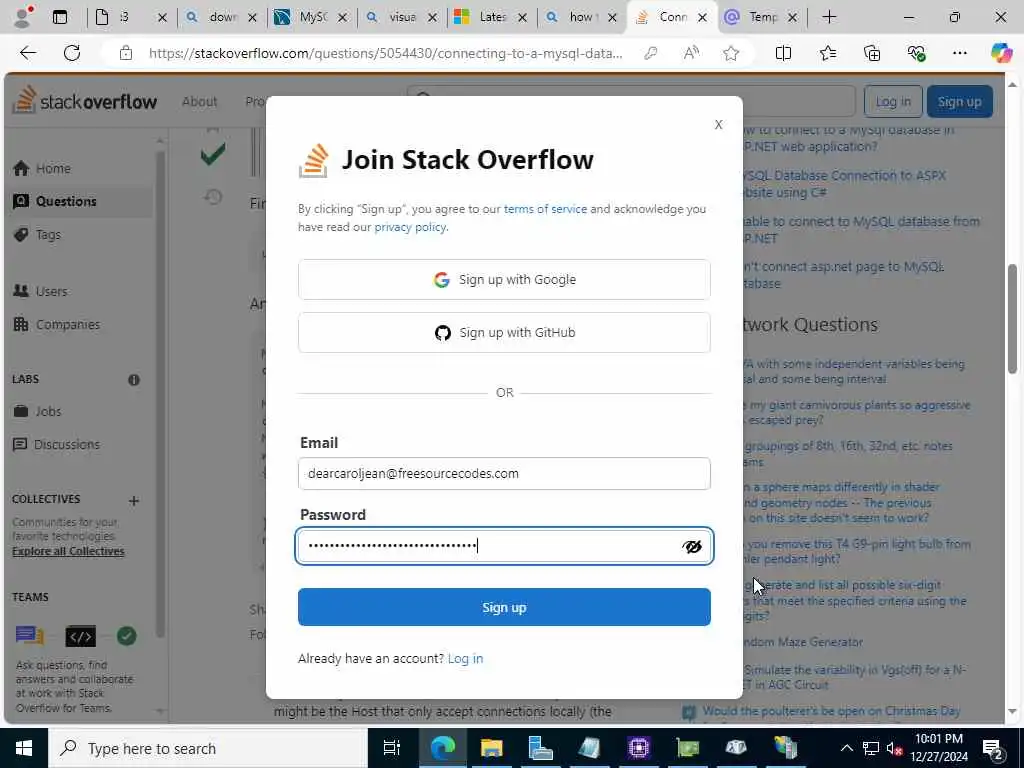Open the Random Maze Generator question link
This screenshot has width=1024, height=768.
click(x=803, y=642)
